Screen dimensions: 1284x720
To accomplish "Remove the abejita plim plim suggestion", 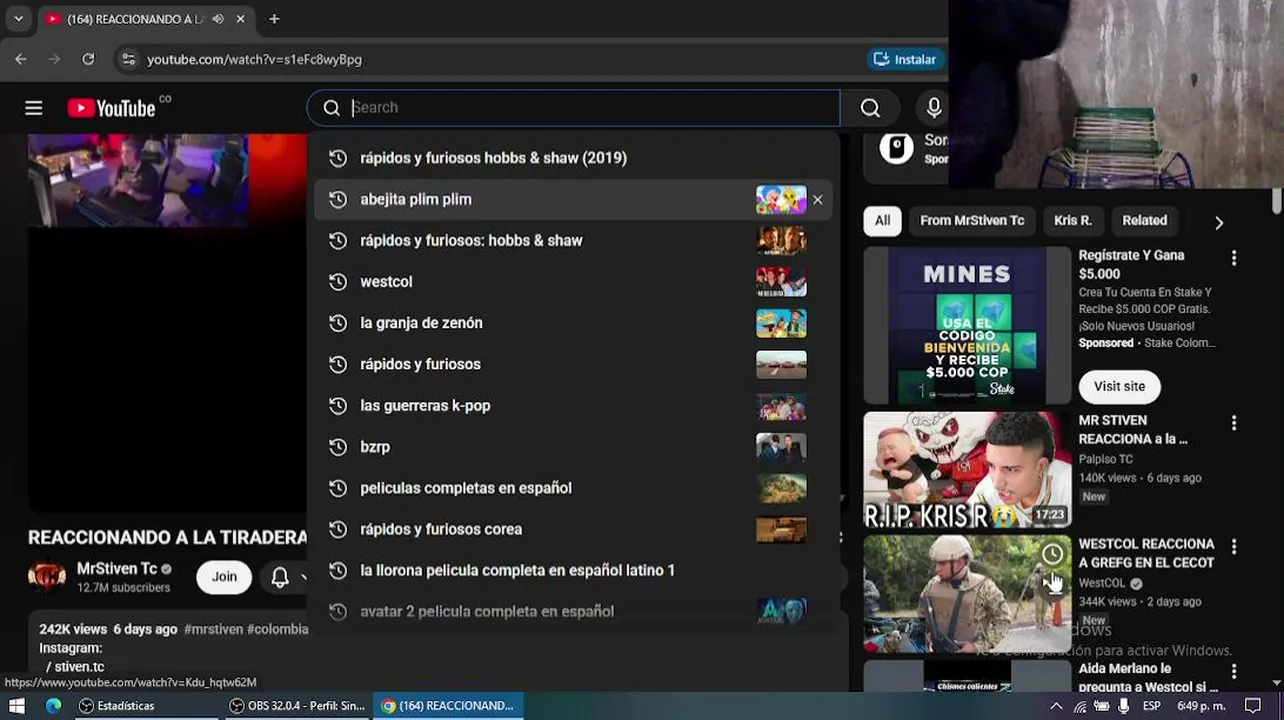I will 818,199.
